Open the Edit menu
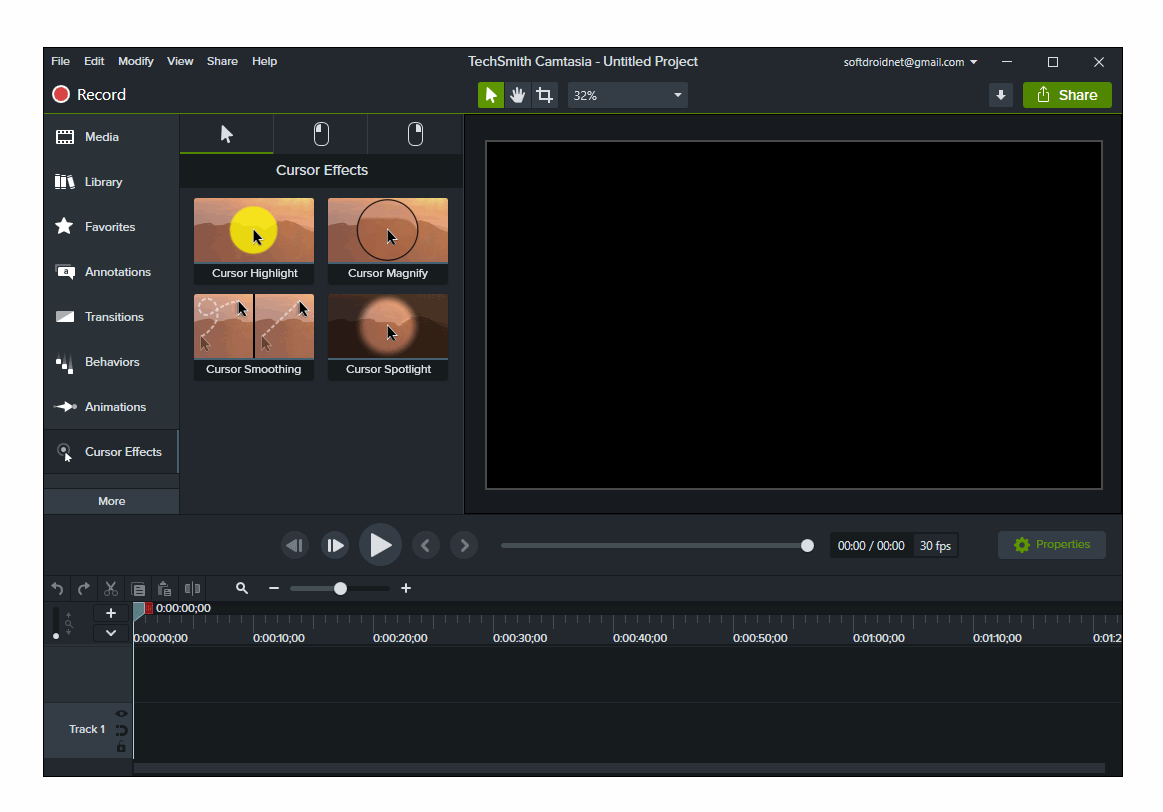This screenshot has width=1163, height=812. pyautogui.click(x=94, y=62)
